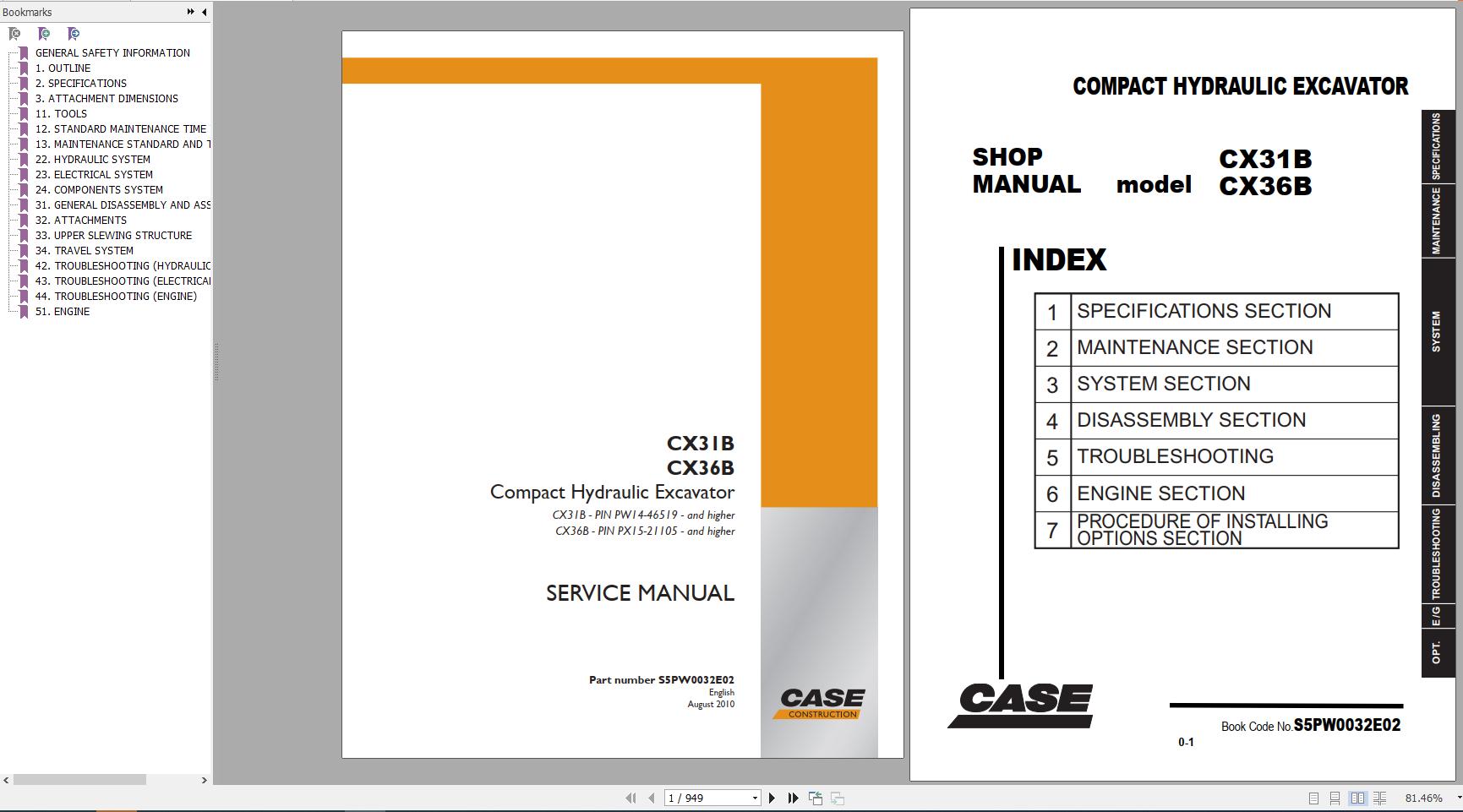This screenshot has width=1463, height=812.
Task: Open the 24. COMPONENTS SYSTEM bookmark
Action: point(99,189)
